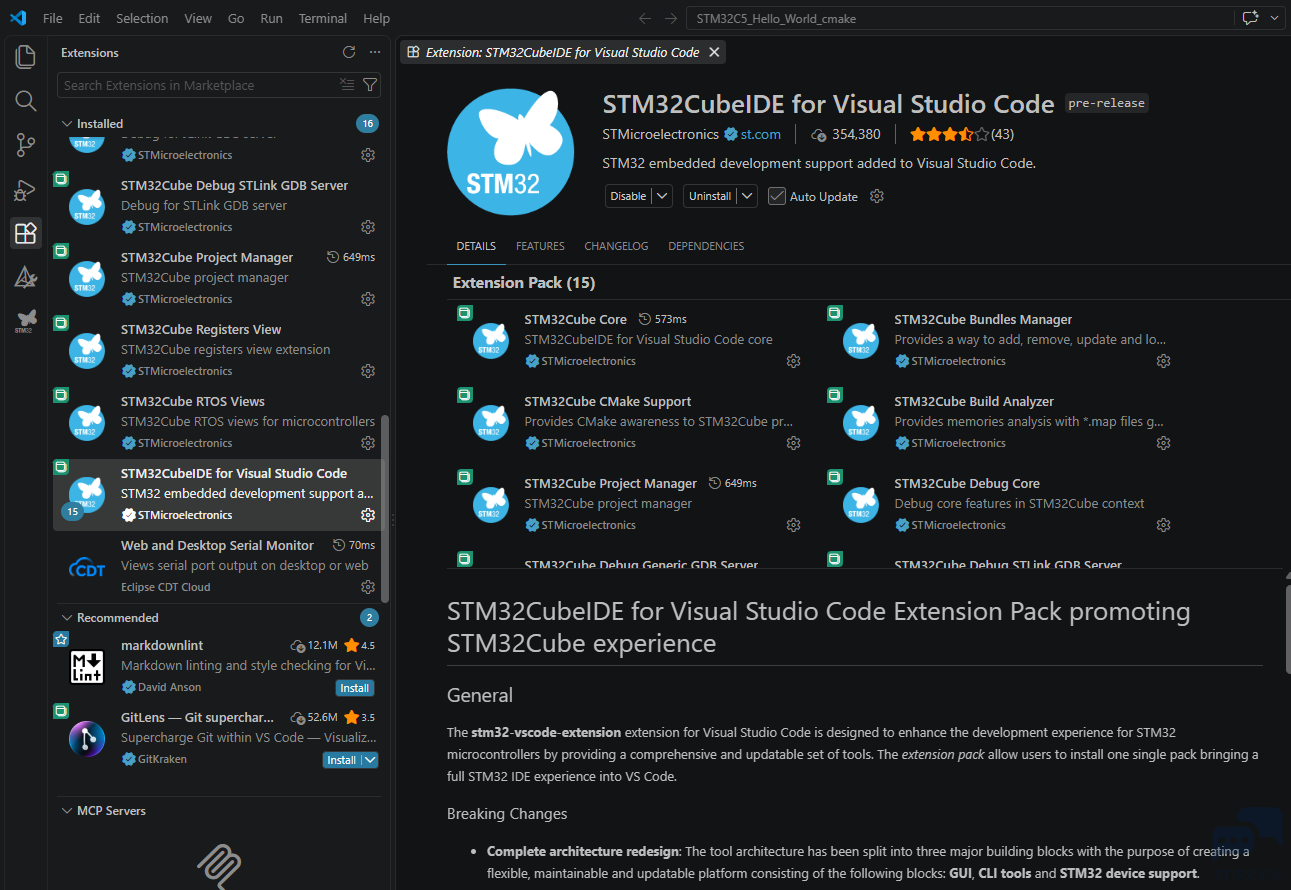The width and height of the screenshot is (1291, 890).
Task: Open the Terminal menu
Action: [x=323, y=18]
